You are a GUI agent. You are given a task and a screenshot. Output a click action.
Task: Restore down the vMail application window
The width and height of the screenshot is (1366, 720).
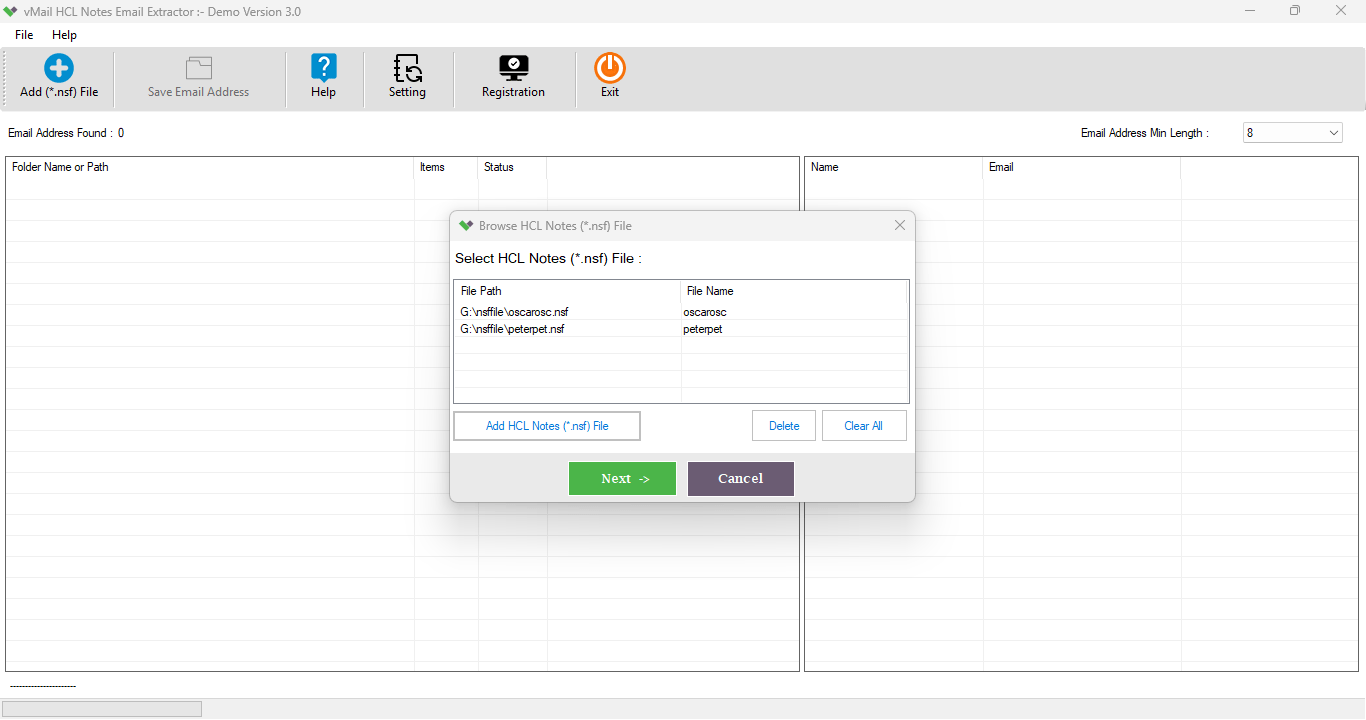click(x=1295, y=11)
